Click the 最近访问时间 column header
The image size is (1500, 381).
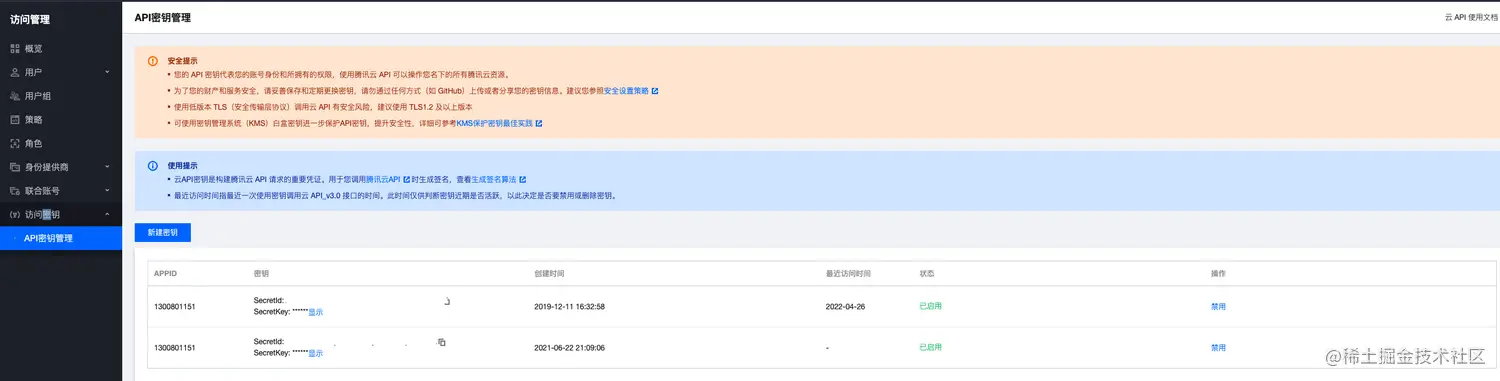(848, 273)
